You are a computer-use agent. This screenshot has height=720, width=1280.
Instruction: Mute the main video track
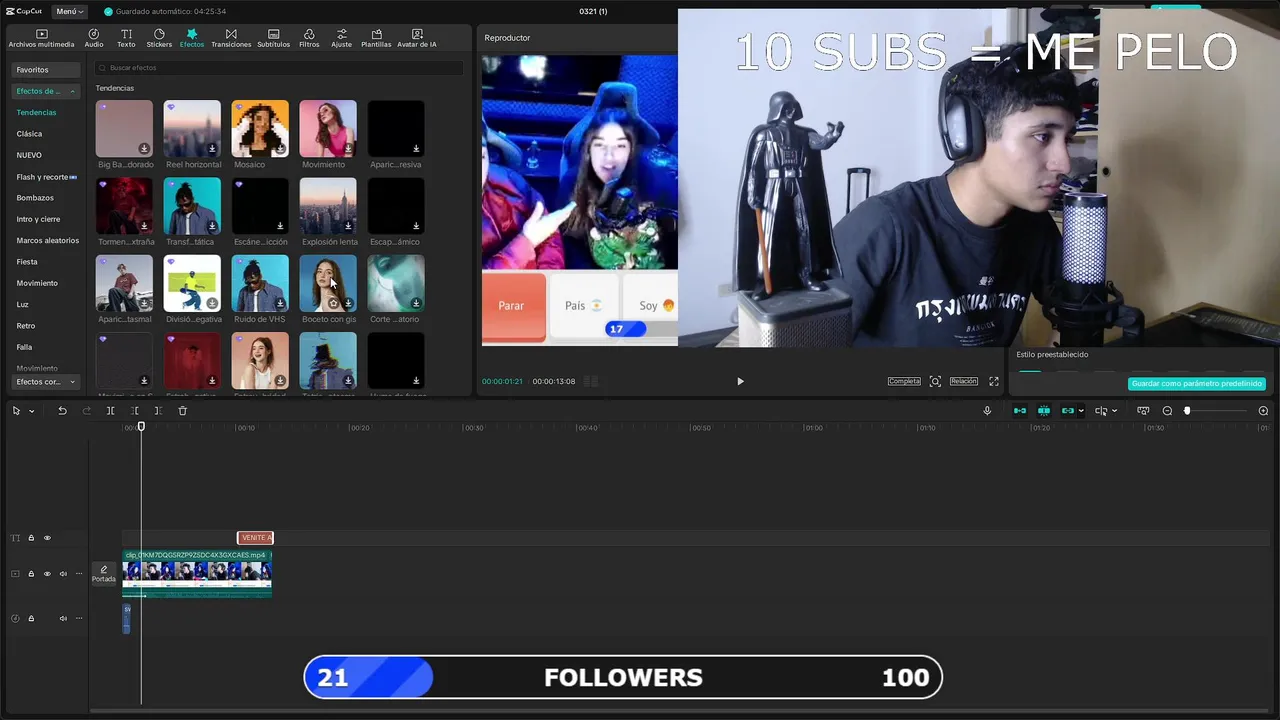click(63, 574)
